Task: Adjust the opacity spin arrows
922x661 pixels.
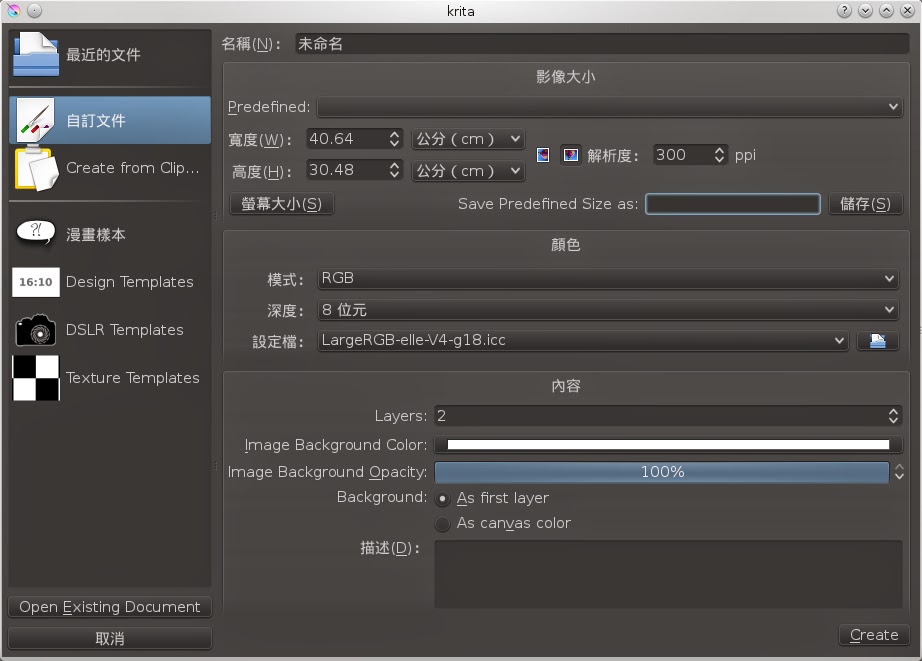Action: [x=899, y=472]
